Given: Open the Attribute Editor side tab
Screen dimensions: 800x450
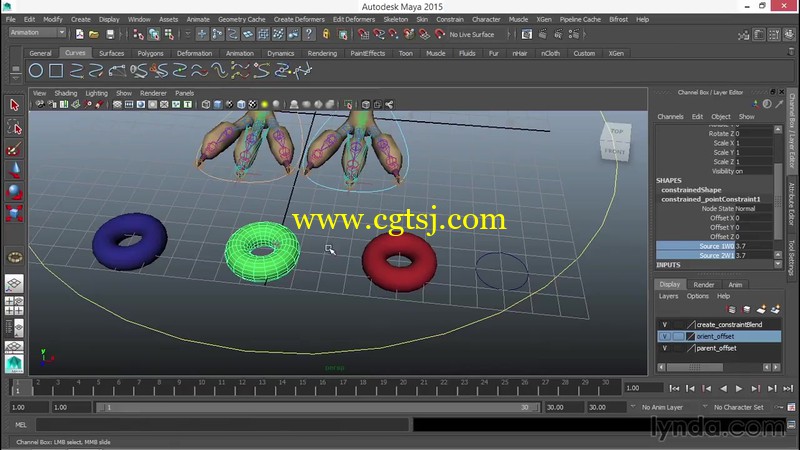Looking at the screenshot, I should tap(791, 203).
